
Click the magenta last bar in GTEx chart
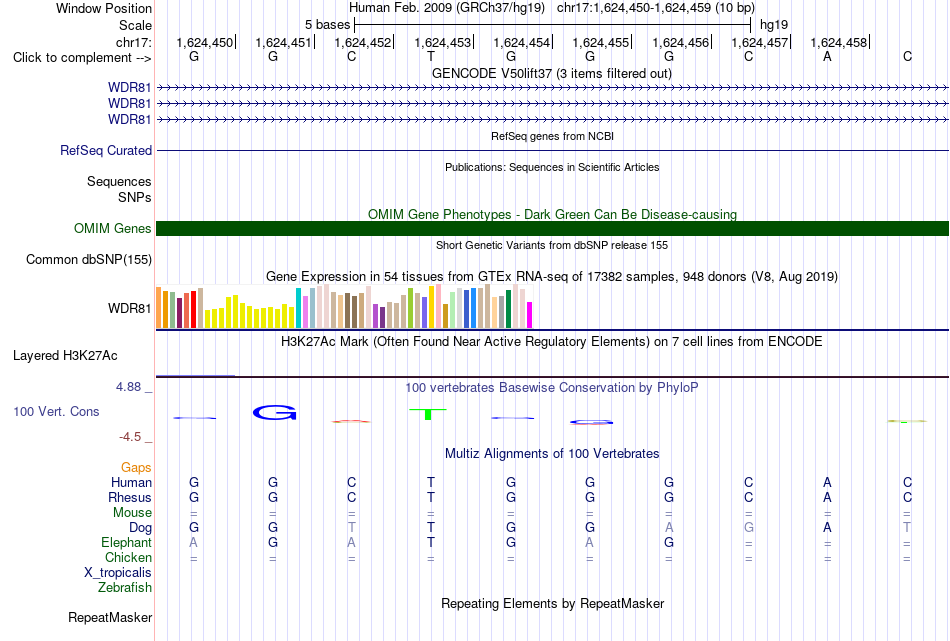[x=529, y=315]
